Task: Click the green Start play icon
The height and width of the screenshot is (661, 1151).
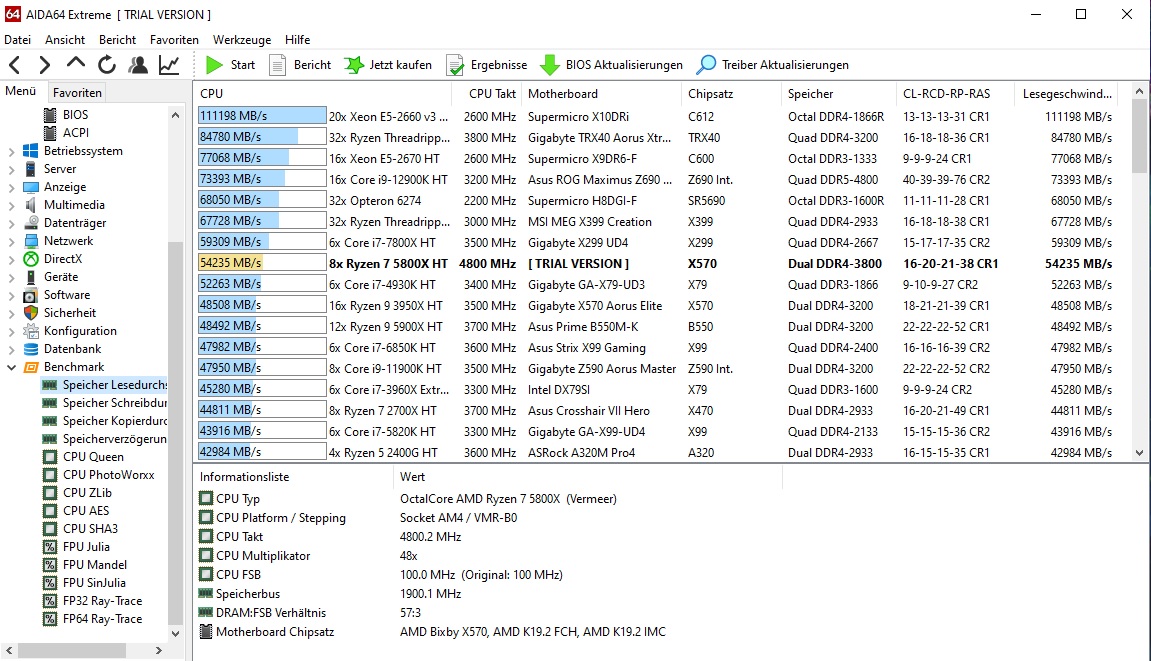Action: (214, 65)
